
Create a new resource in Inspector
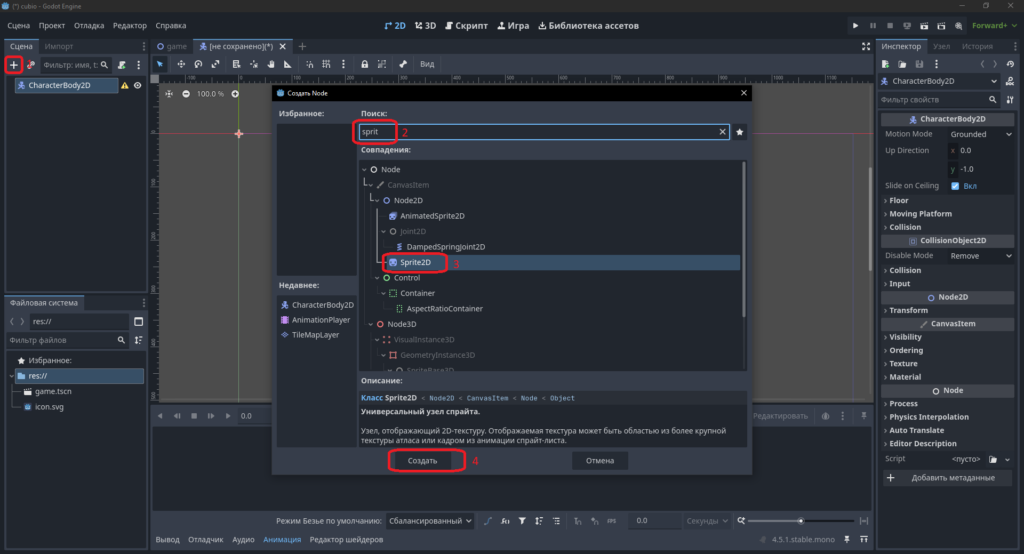click(x=886, y=64)
